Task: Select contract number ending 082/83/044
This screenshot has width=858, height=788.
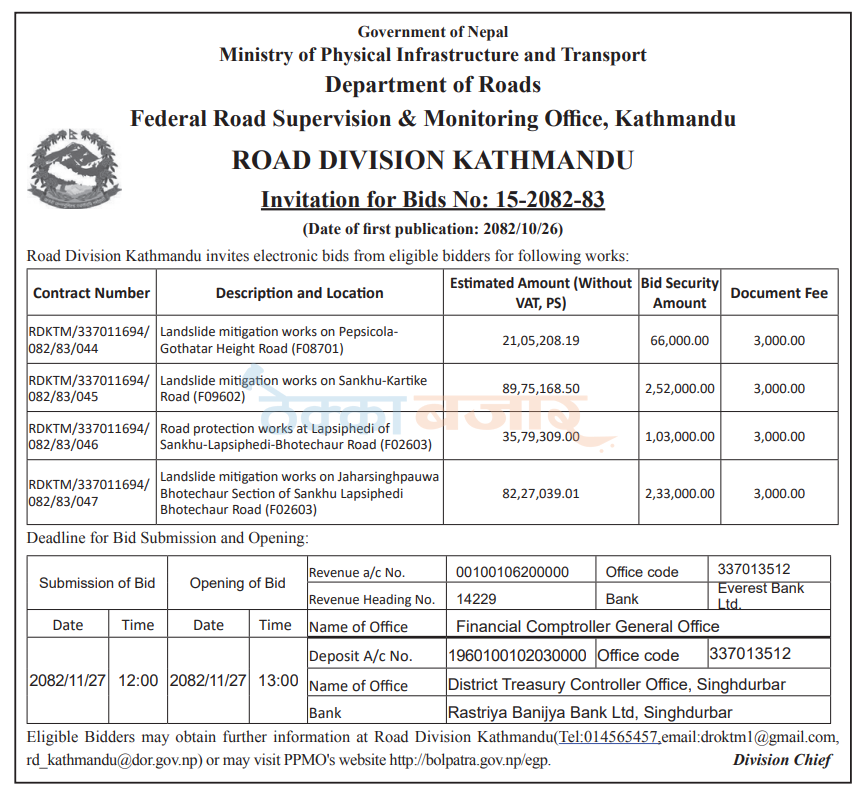Action: tap(89, 340)
